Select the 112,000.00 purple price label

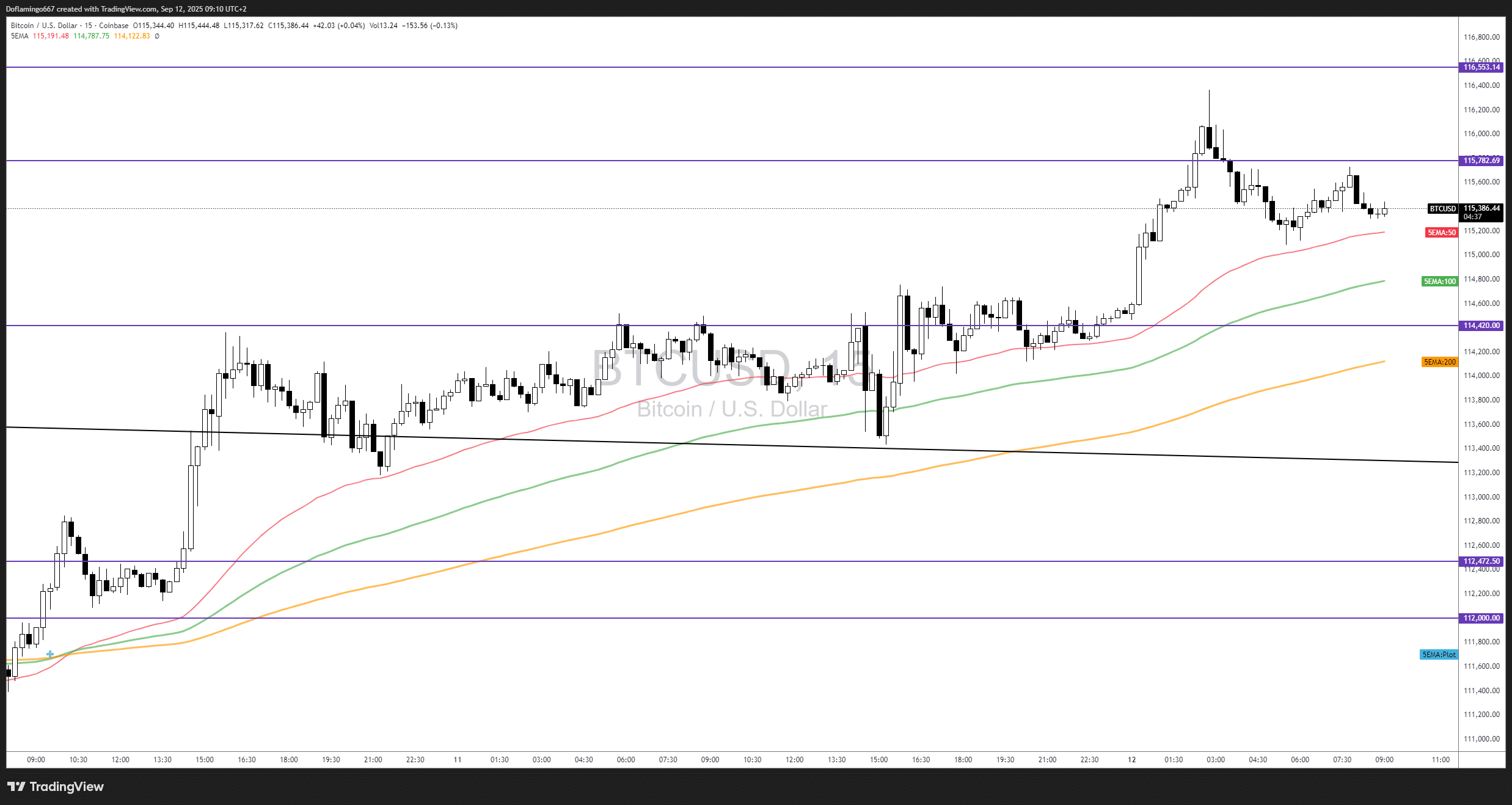[x=1481, y=618]
